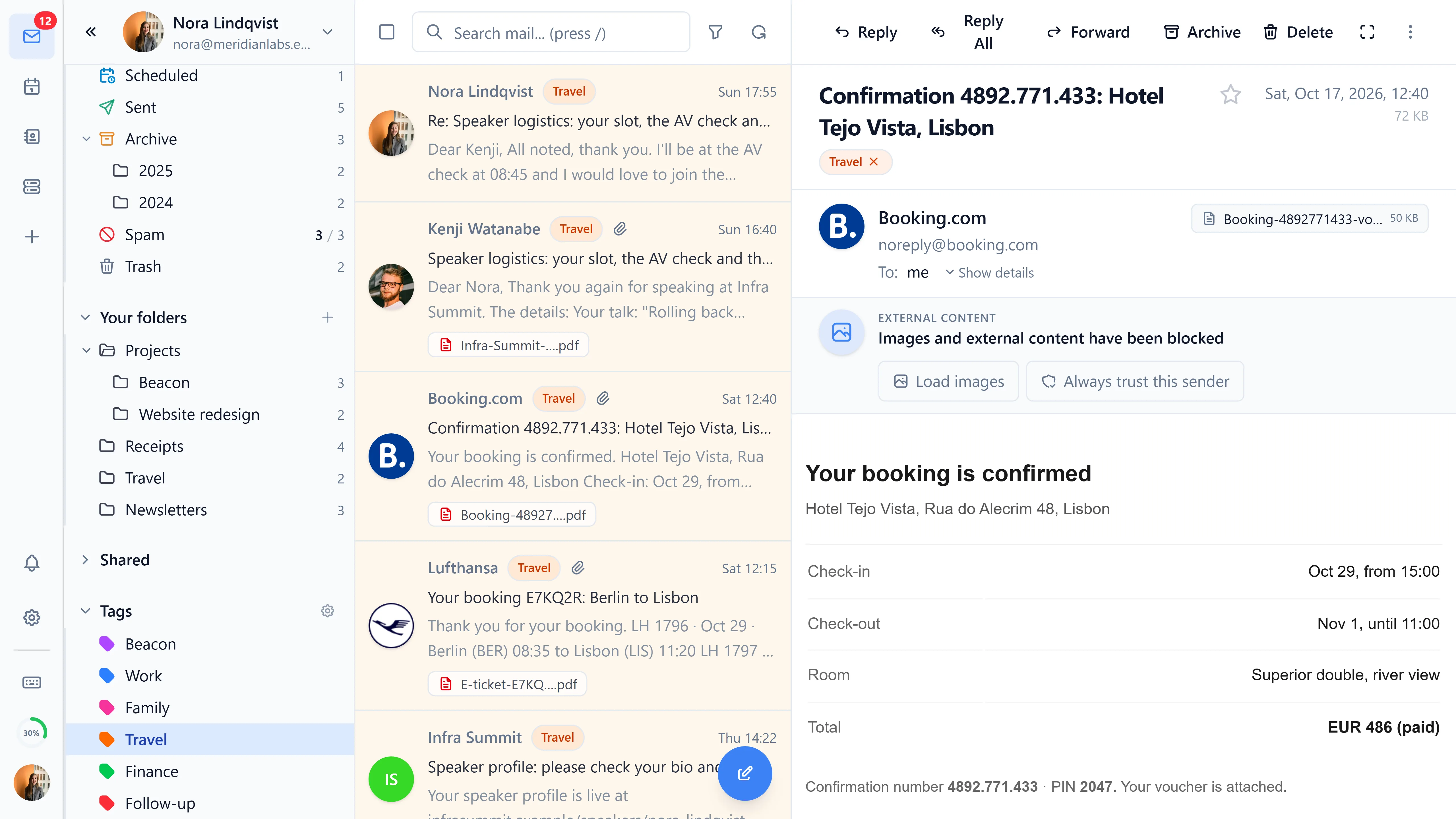Viewport: 1456px width, 819px height.
Task: Add new folder plus in Your folders
Action: [x=327, y=318]
